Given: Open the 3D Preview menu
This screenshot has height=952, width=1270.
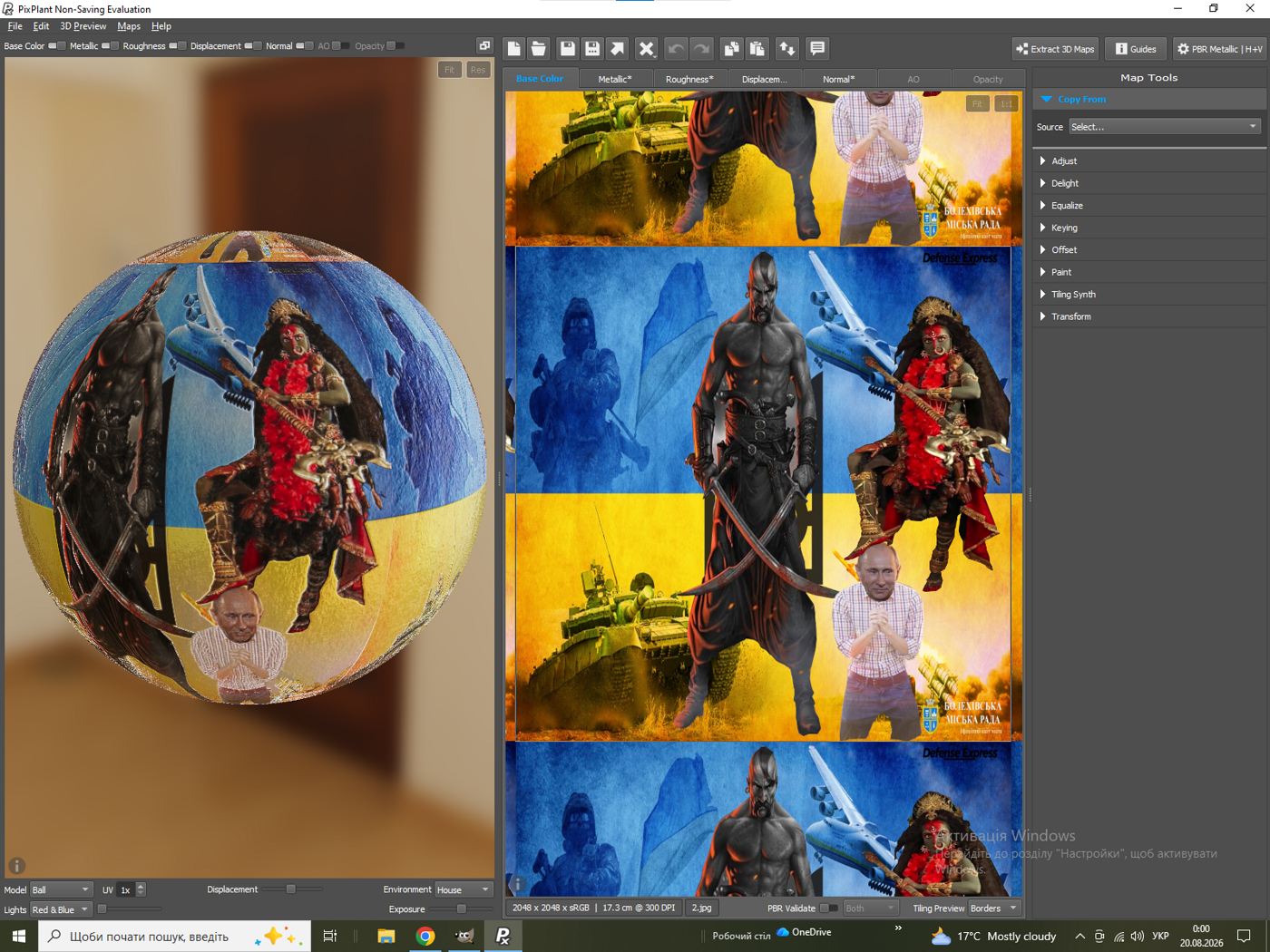Looking at the screenshot, I should 83,26.
